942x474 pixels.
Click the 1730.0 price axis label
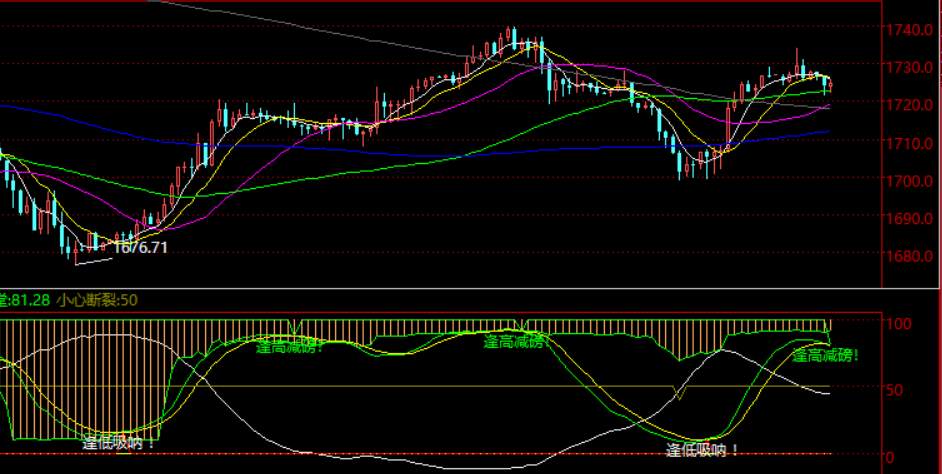click(x=912, y=67)
